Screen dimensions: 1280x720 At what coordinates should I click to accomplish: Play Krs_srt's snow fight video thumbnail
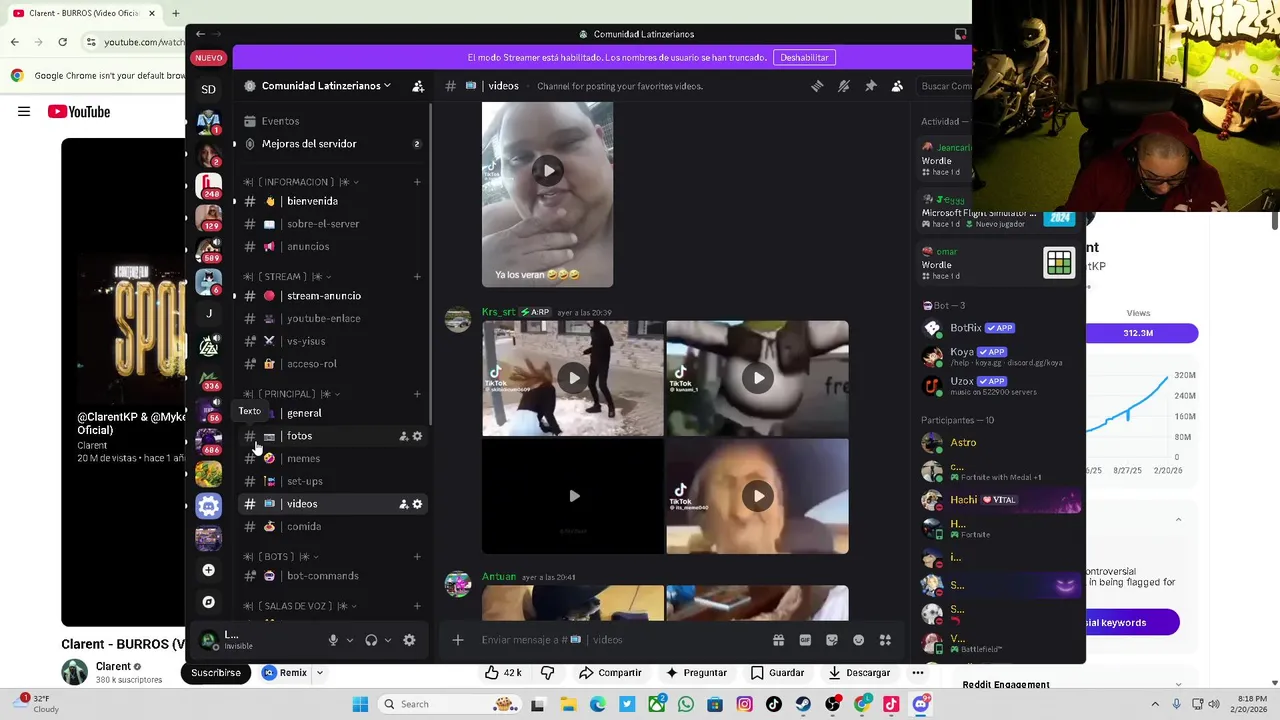[573, 378]
